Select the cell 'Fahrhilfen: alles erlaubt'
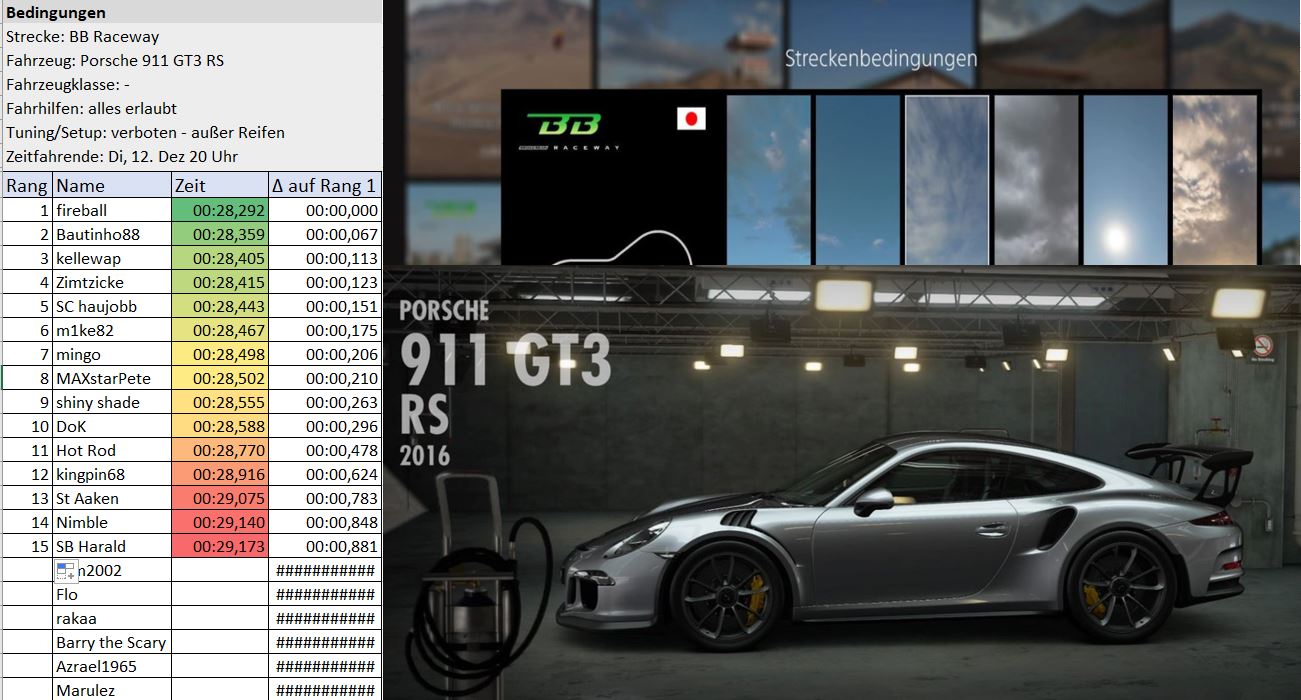 [191, 109]
